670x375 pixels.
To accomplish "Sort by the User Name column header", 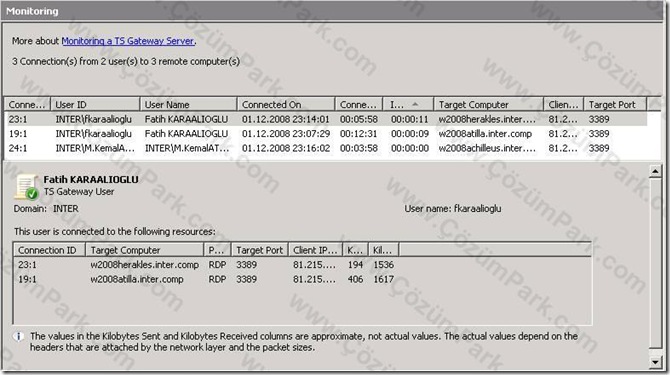I will pos(188,105).
